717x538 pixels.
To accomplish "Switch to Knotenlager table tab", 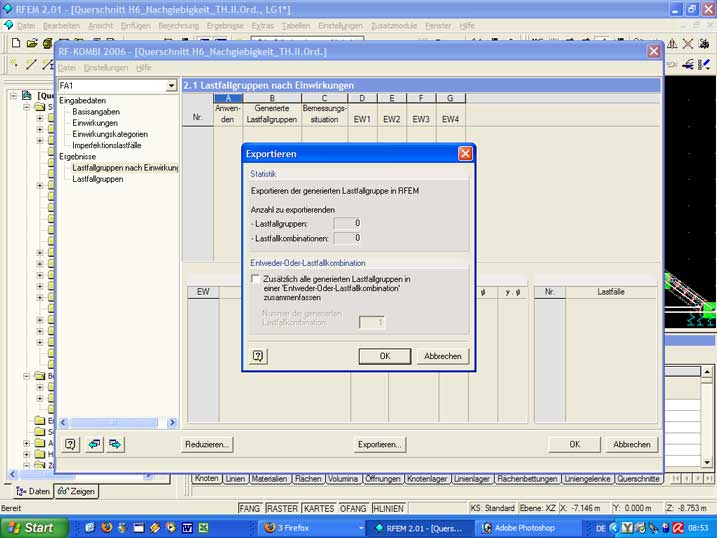I will click(427, 479).
